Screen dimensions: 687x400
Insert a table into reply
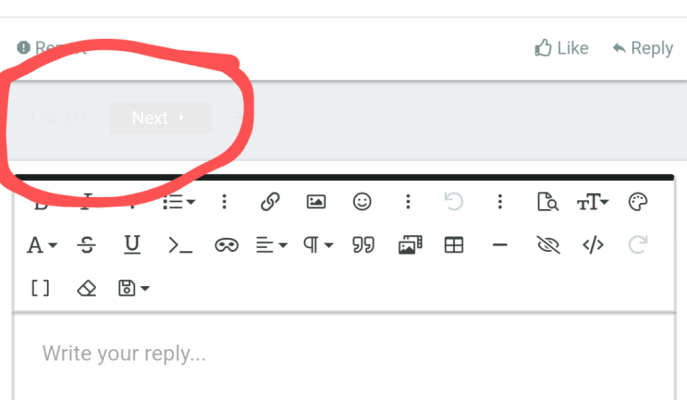tap(454, 245)
